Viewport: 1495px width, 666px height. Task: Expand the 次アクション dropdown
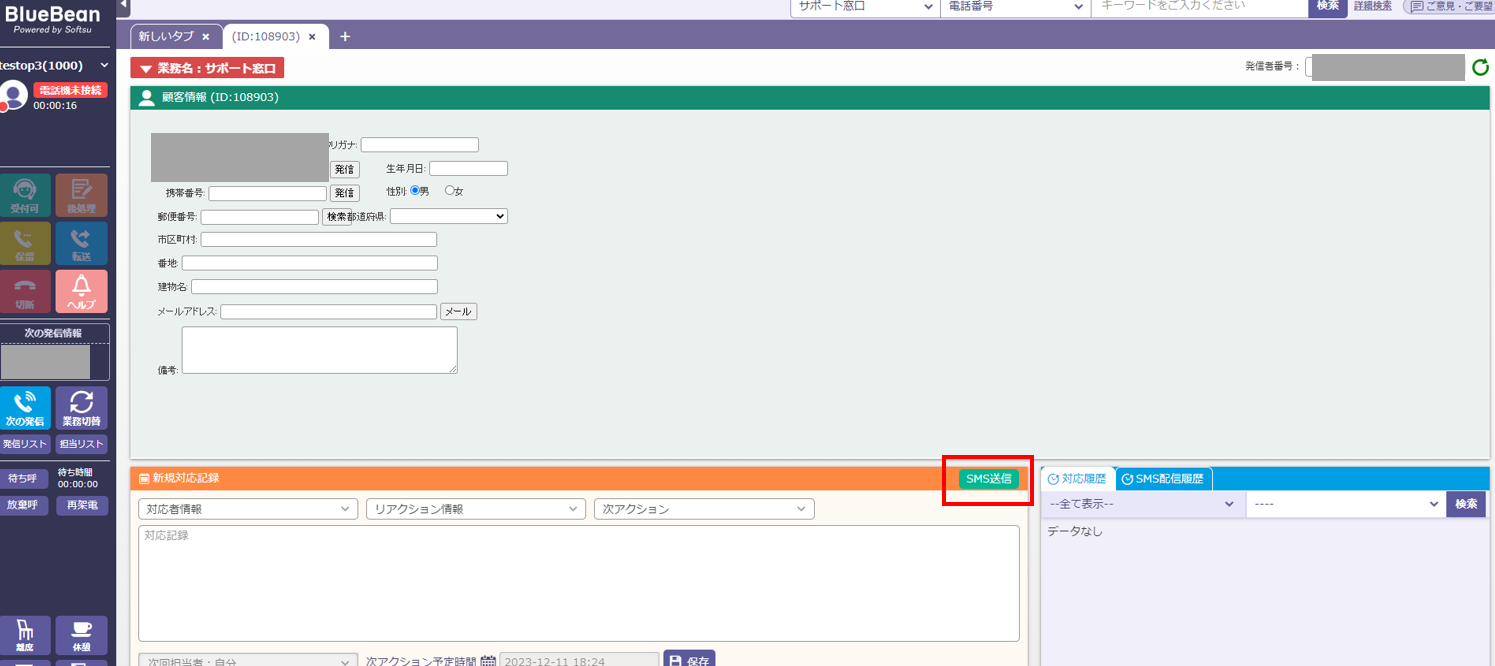tap(703, 509)
